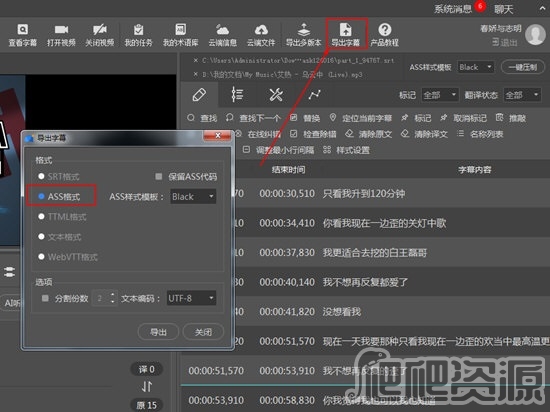Click the 译 0 counter badge
550x412 pixels.
point(146,369)
